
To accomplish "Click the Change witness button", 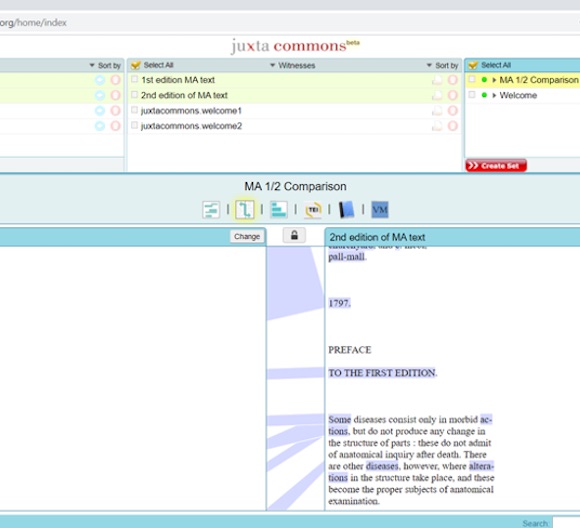I will 247,236.
